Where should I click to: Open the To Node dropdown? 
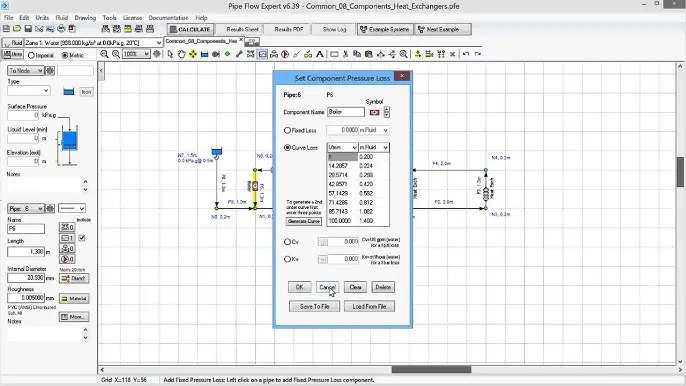click(26, 70)
